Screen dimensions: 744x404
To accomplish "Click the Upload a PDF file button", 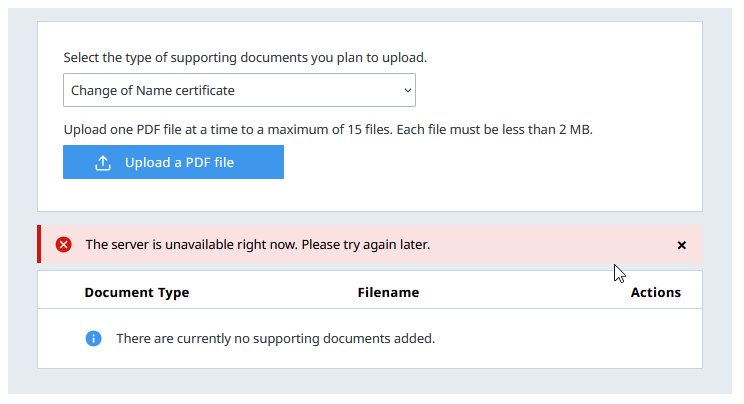I will 173,162.
